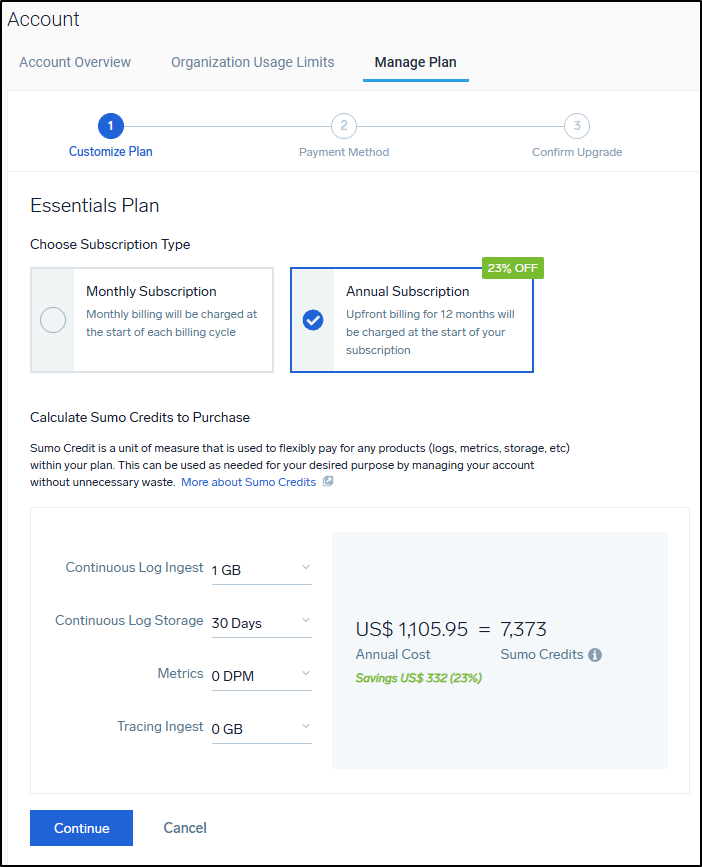
Task: Click the step 1 Customize Plan circle
Action: (111, 126)
